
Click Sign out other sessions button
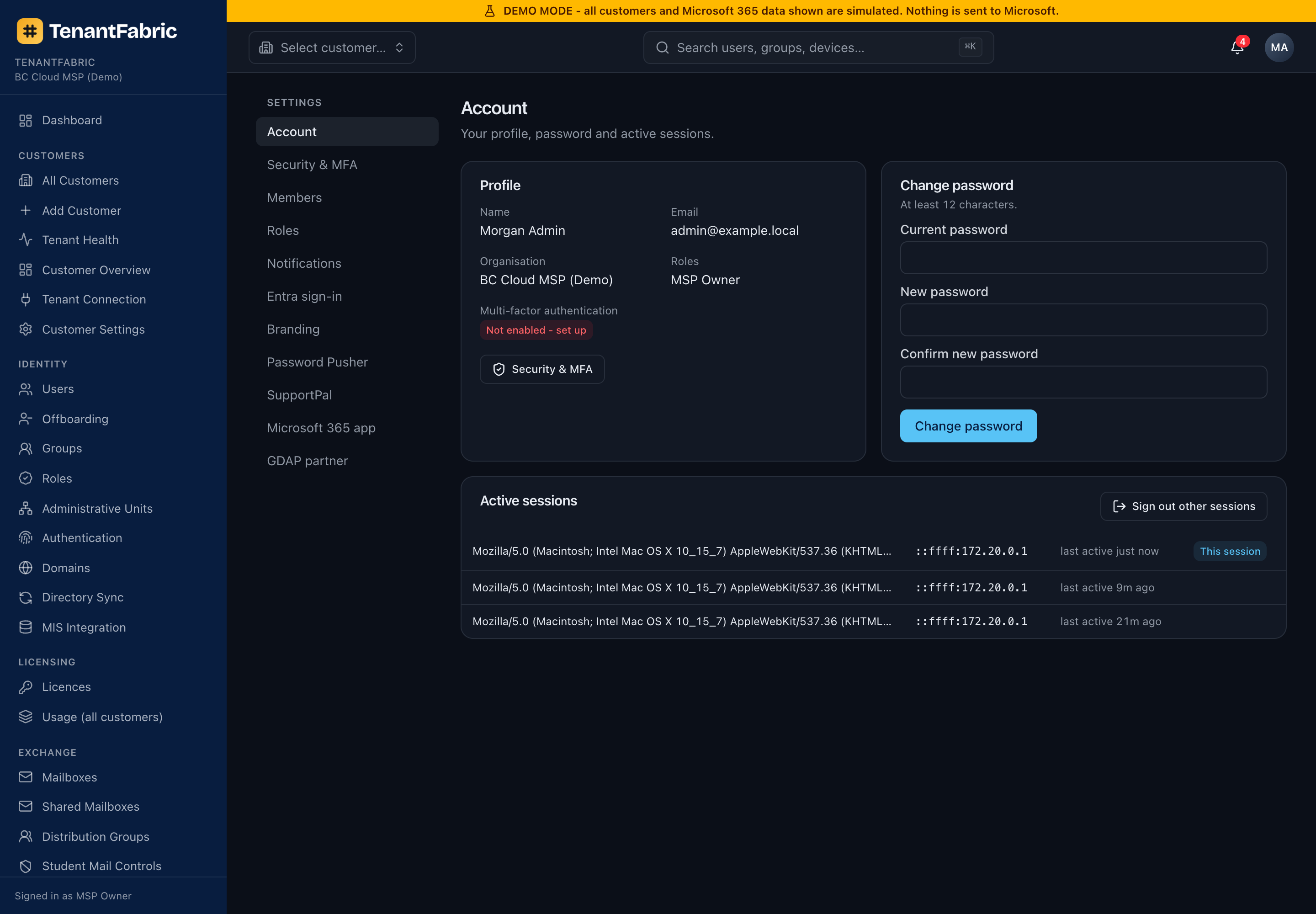point(1183,506)
